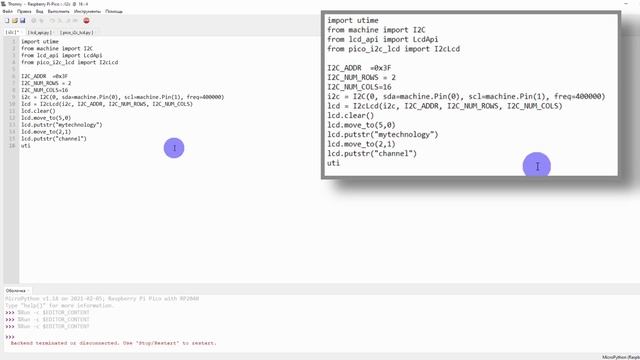This screenshot has width=640, height=360.
Task: Create a new file with toolbar icon
Action: click(7, 20)
